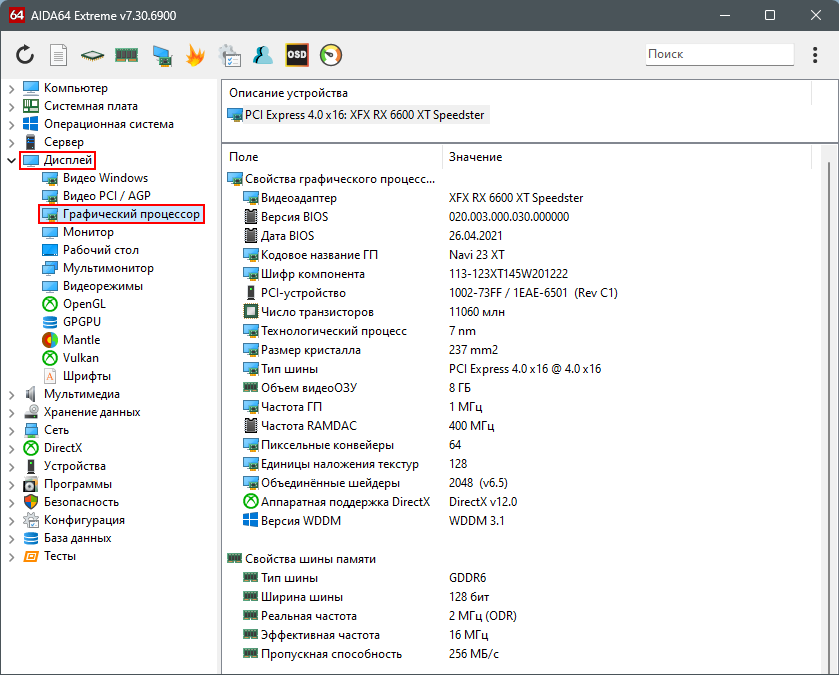This screenshot has height=675, width=839.
Task: Click the gauge sensor panel icon
Action: tap(331, 55)
